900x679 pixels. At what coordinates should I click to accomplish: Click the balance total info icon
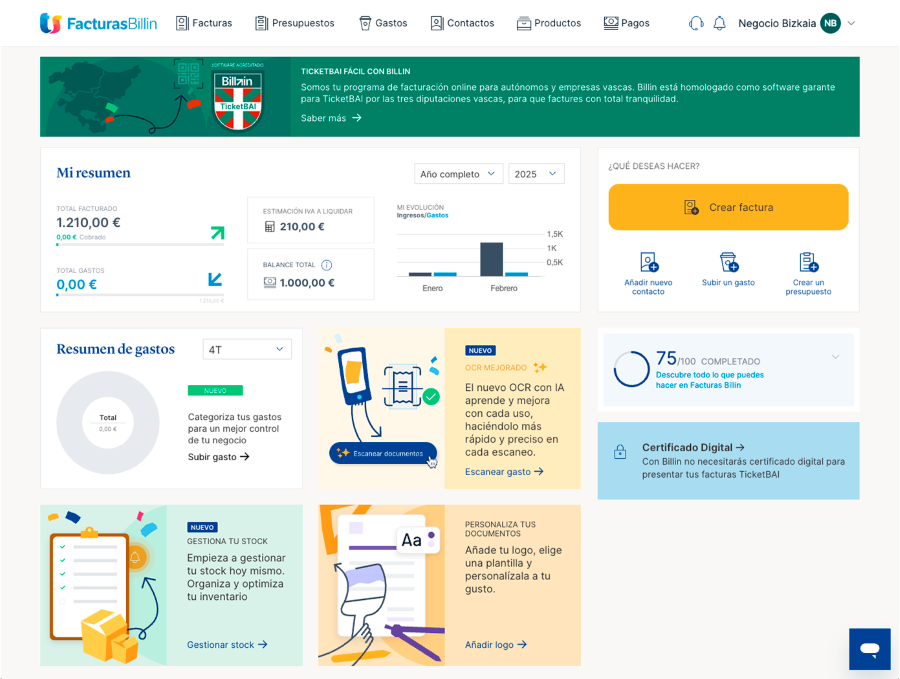coord(326,265)
